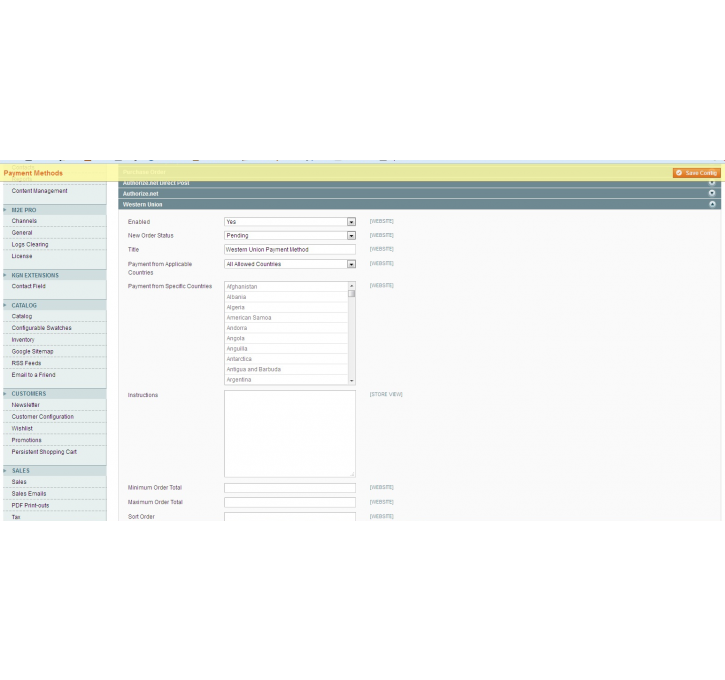Open the Inventory configuration tab
This screenshot has width=725, height=680.
(x=23, y=340)
